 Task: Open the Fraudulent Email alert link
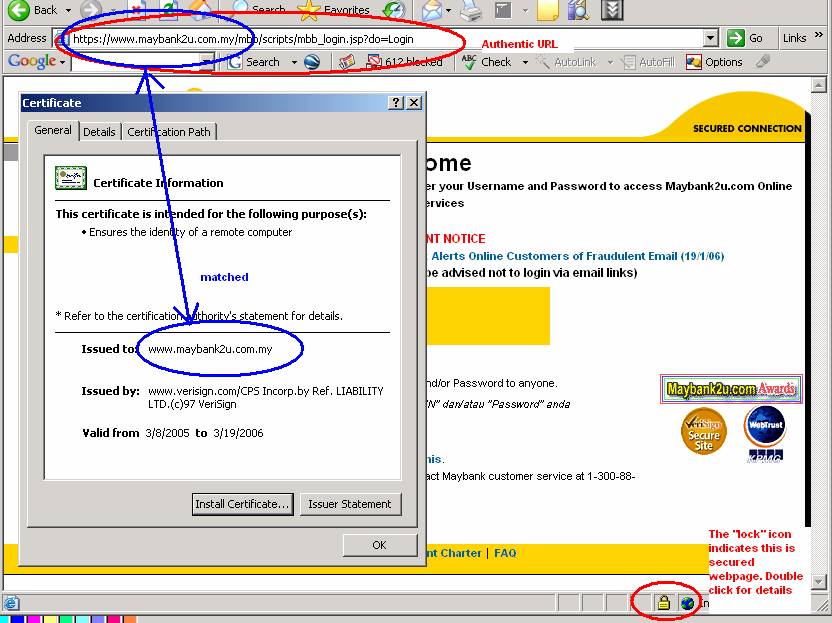click(577, 256)
